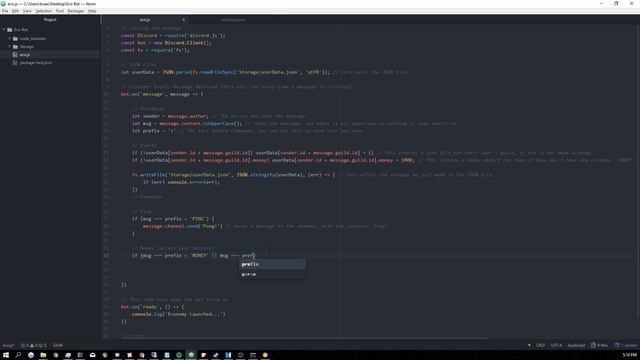Click the Storage folder icon
The height and width of the screenshot is (360, 640).
(x=15, y=47)
